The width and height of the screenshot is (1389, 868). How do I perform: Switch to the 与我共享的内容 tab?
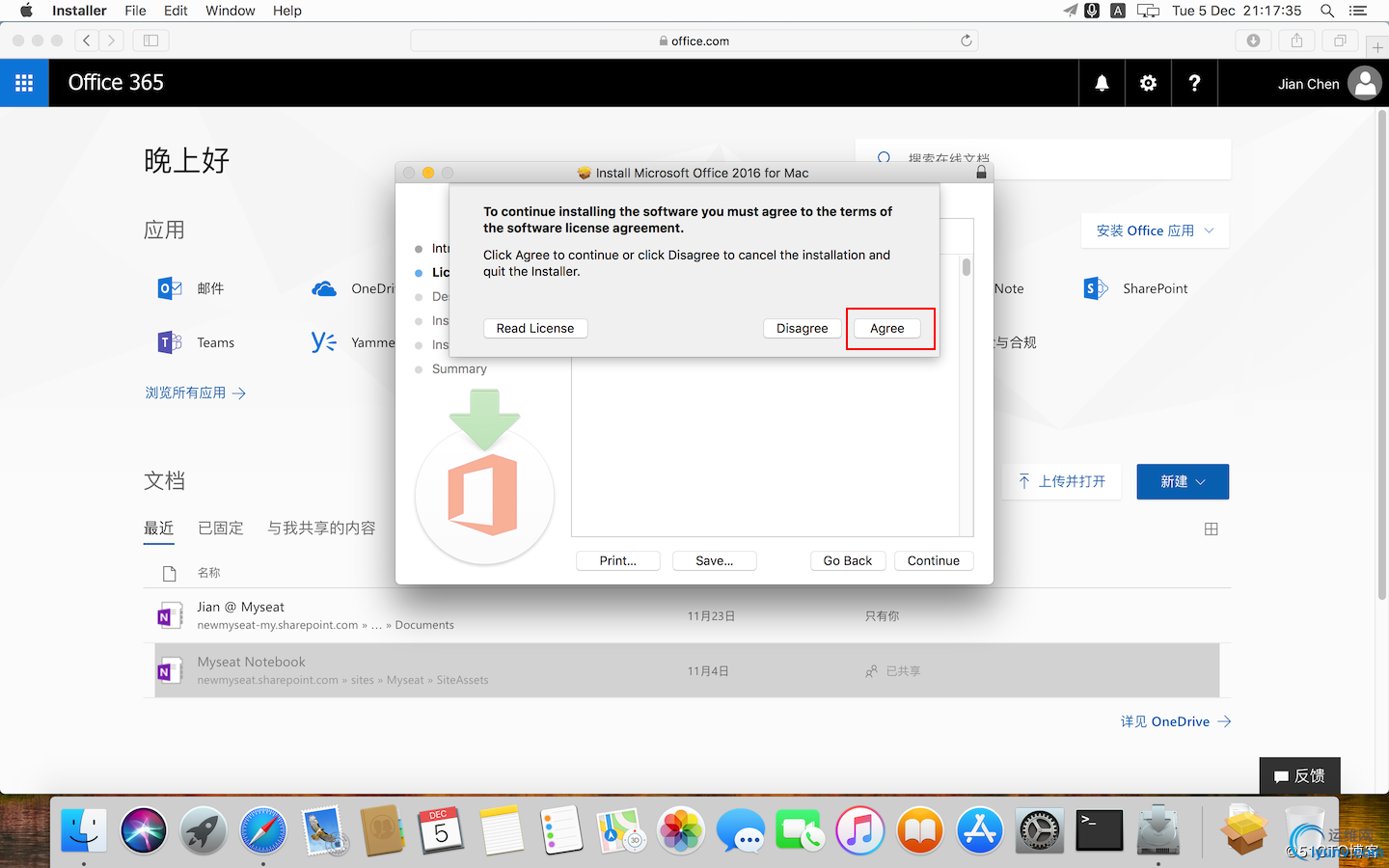click(x=321, y=528)
